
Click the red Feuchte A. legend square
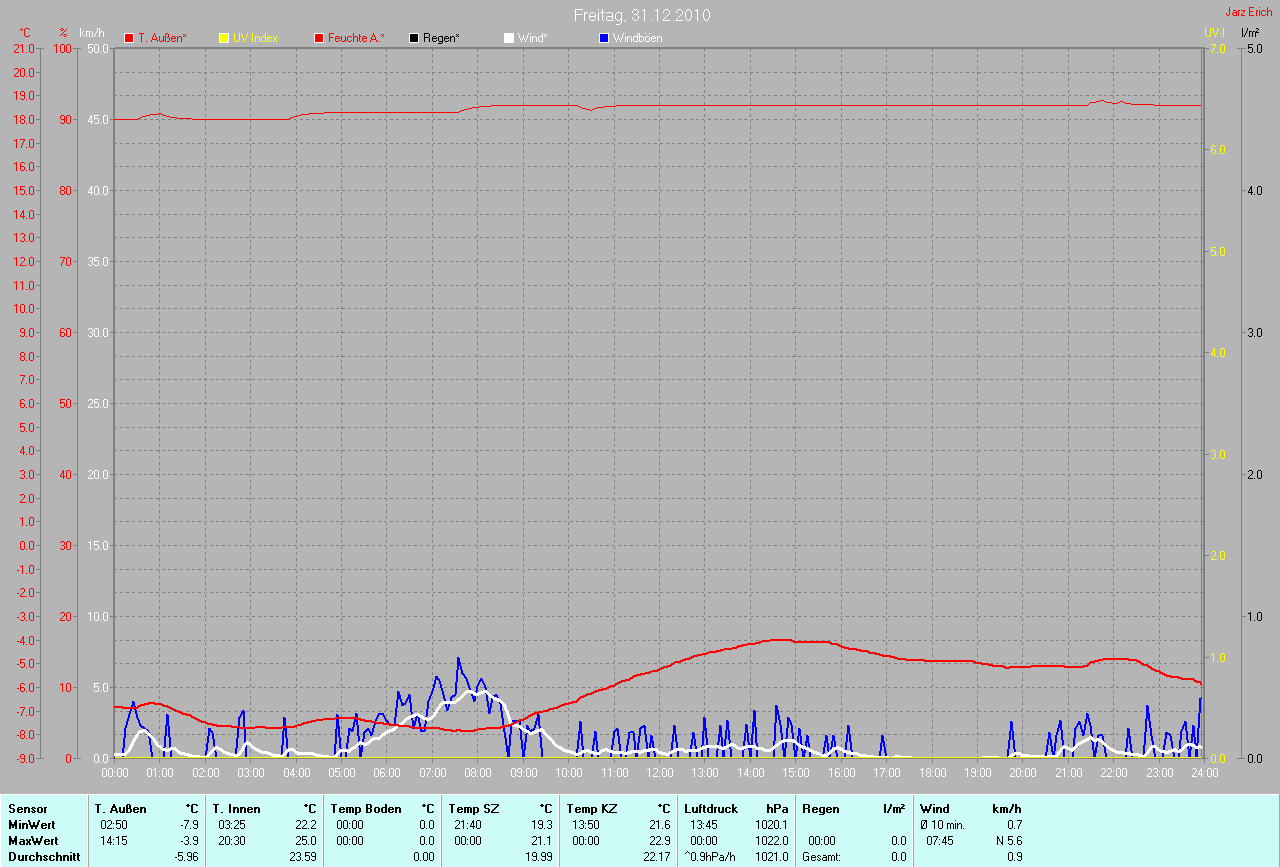click(x=319, y=38)
